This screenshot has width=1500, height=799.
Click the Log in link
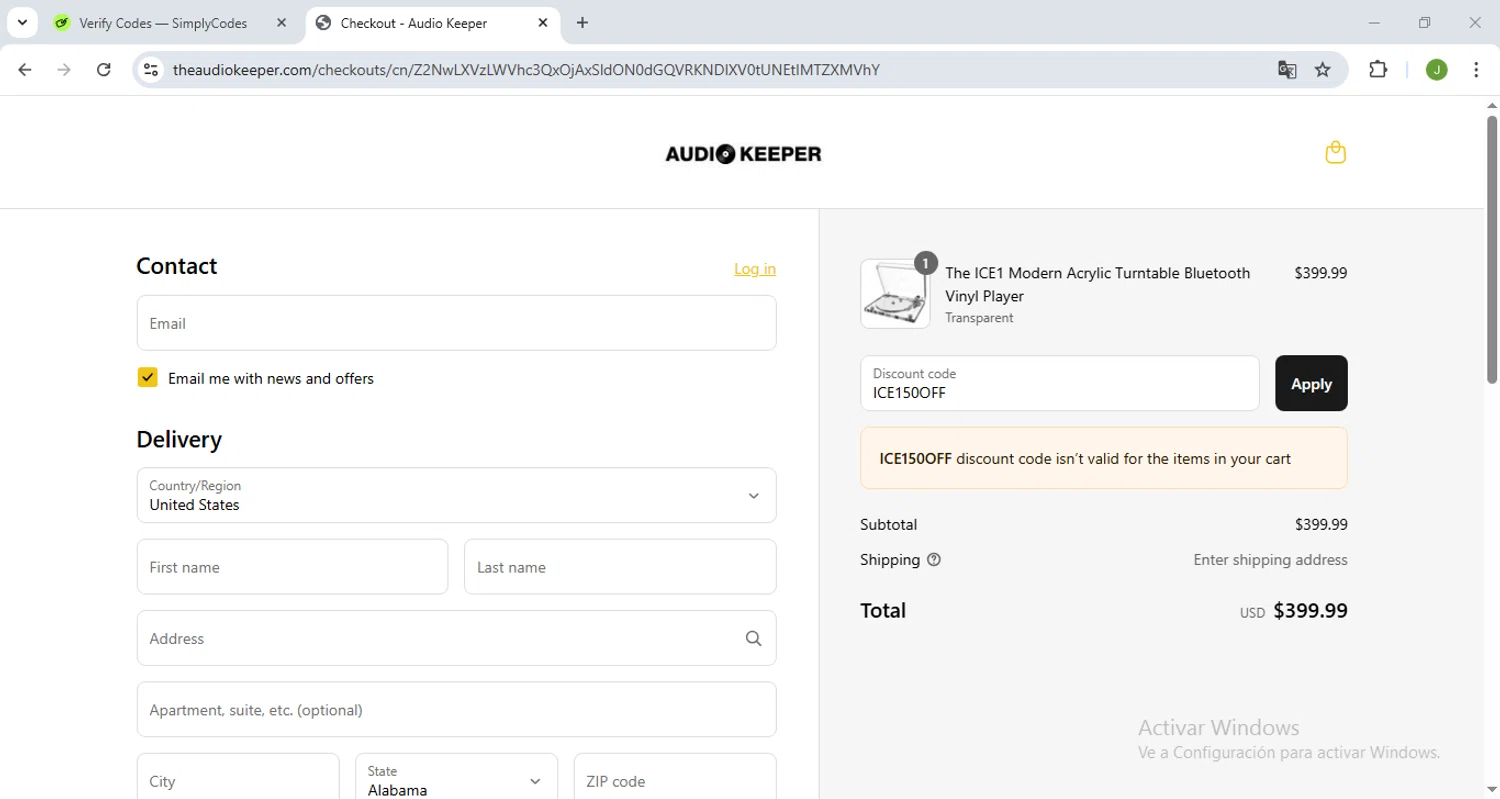click(x=755, y=268)
